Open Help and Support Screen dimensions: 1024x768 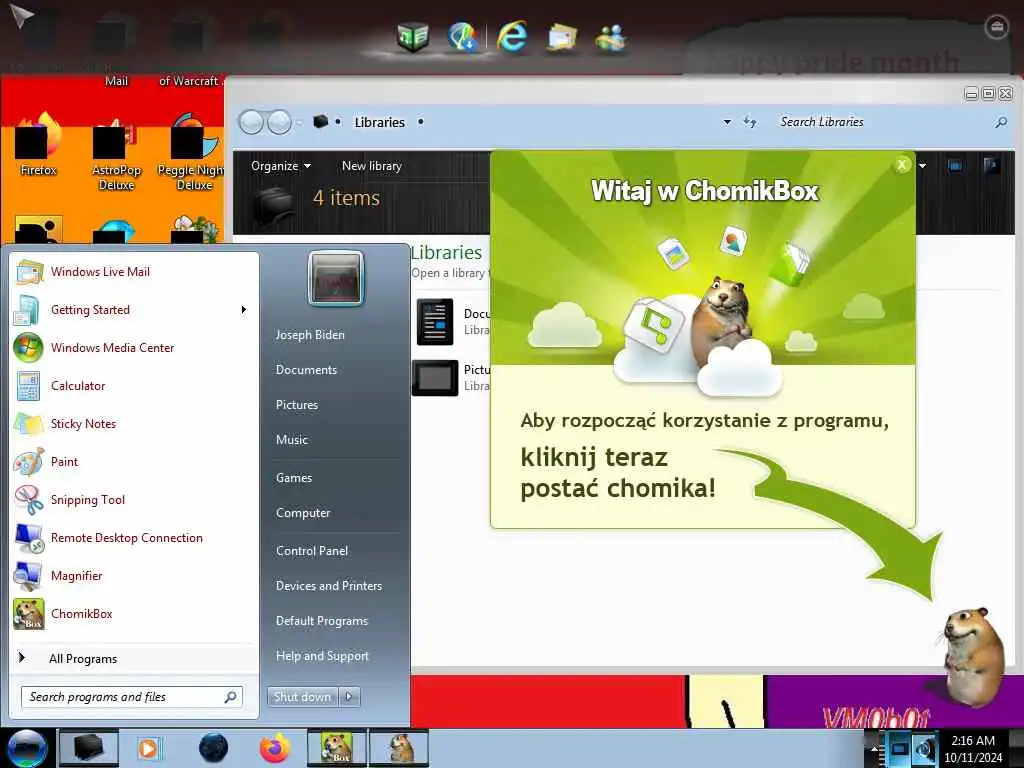(x=322, y=656)
